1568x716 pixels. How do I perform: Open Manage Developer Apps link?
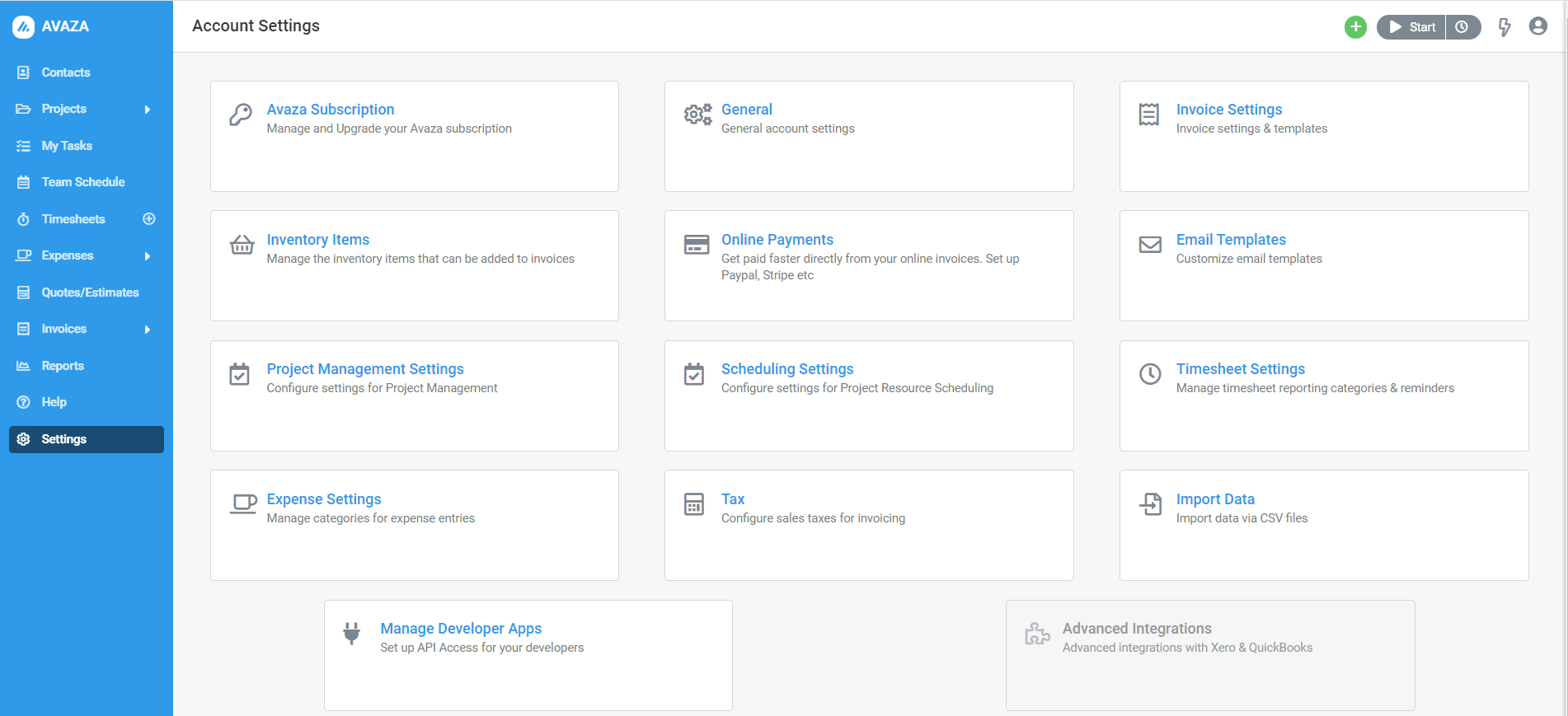click(x=461, y=629)
